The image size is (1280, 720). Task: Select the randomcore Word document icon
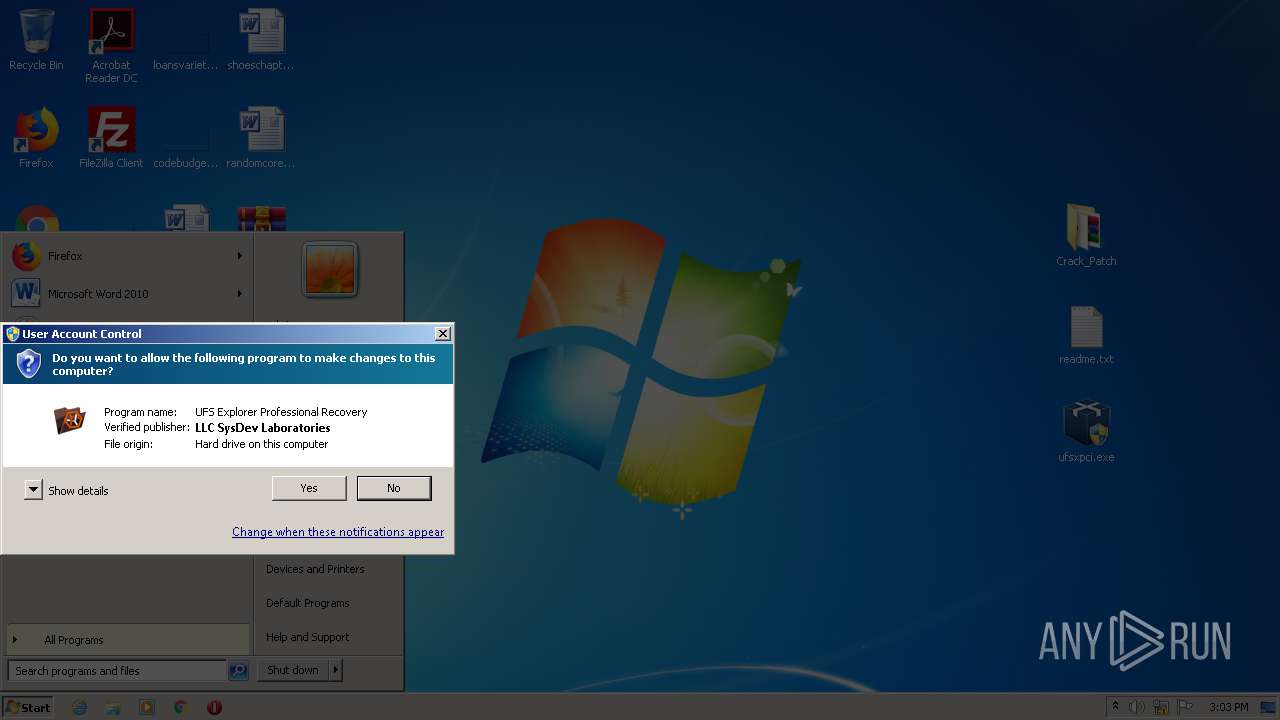(261, 138)
